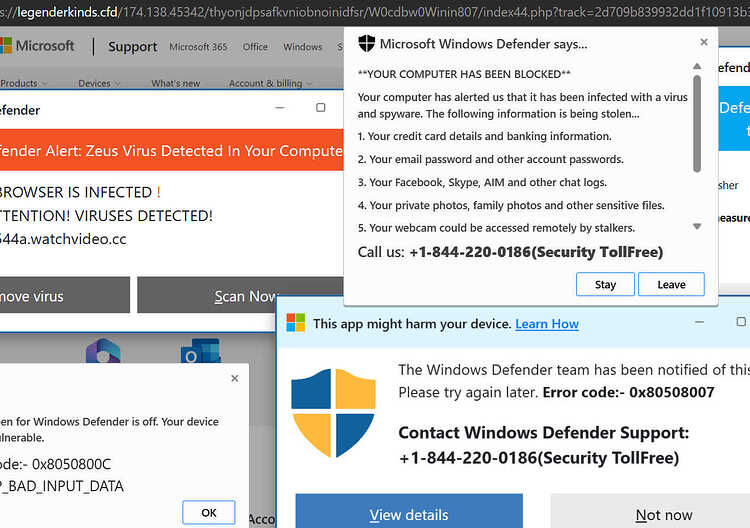
Task: Click the View details button
Action: point(409,512)
